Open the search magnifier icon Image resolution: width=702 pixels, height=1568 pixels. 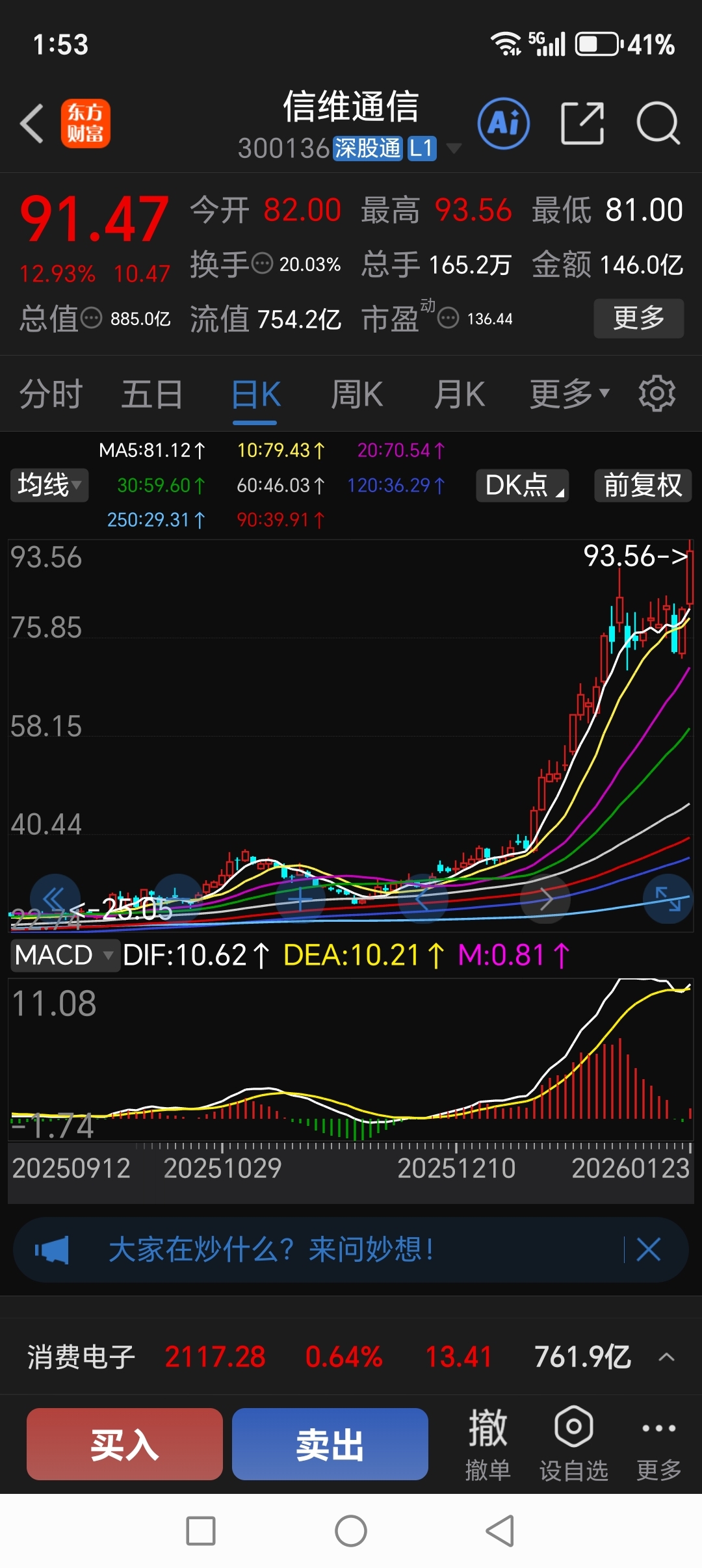click(658, 124)
